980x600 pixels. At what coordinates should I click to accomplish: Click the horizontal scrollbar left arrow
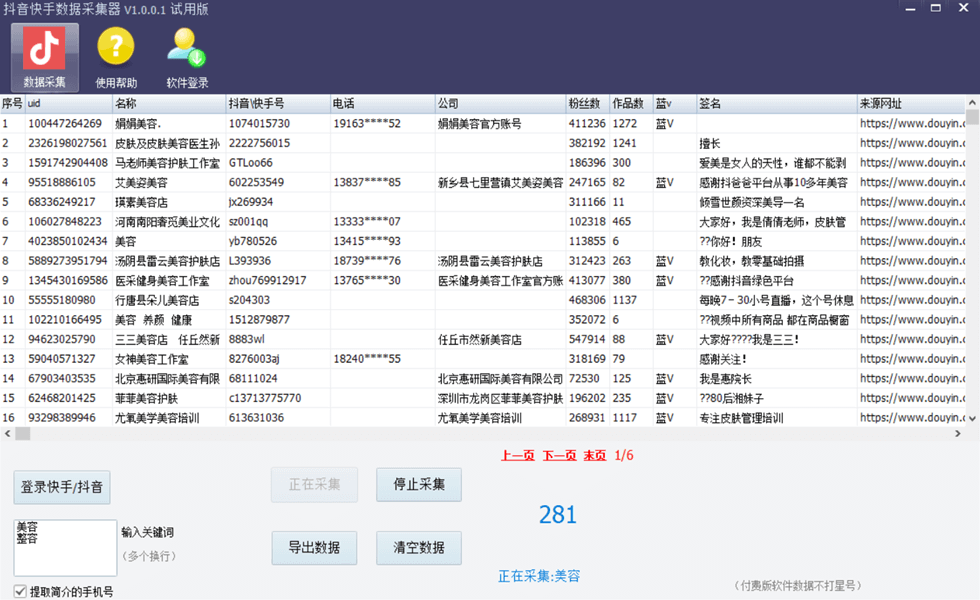8,434
